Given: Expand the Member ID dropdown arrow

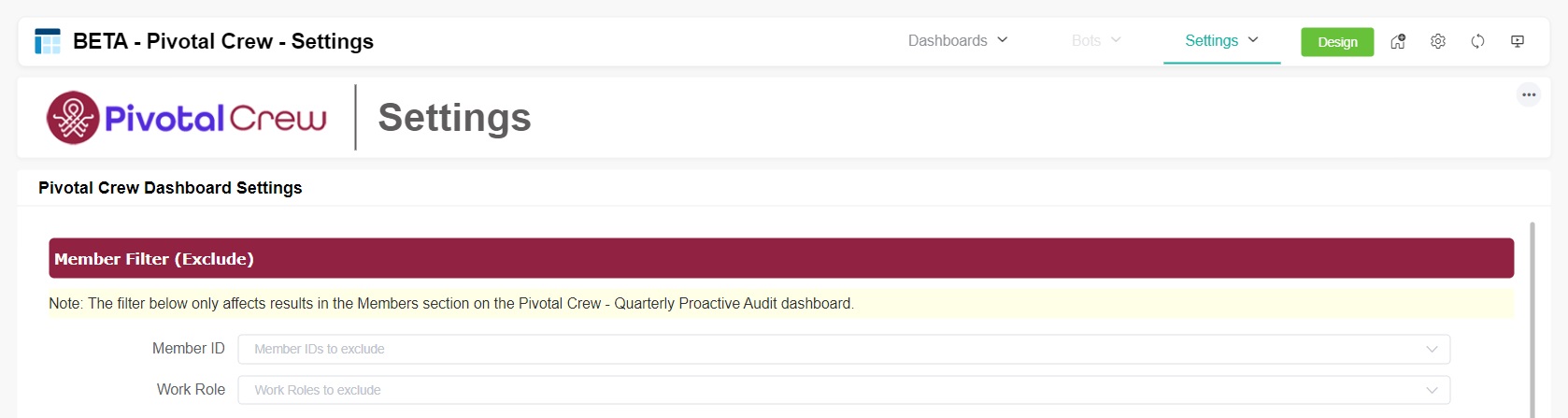Looking at the screenshot, I should click(x=1432, y=349).
